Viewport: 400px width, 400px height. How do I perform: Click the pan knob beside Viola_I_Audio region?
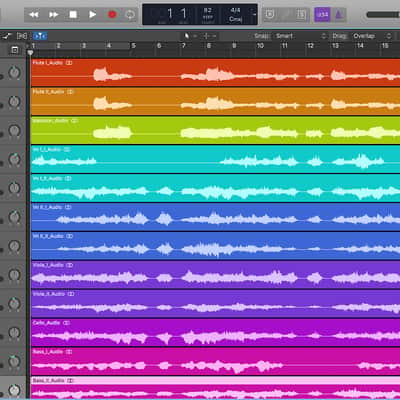coord(14,275)
